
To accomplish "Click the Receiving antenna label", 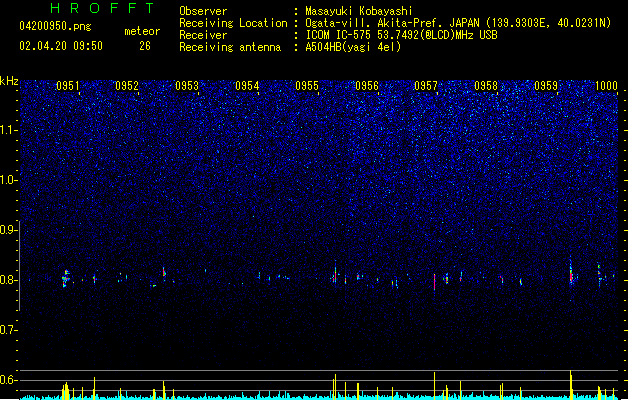I will (x=230, y=47).
